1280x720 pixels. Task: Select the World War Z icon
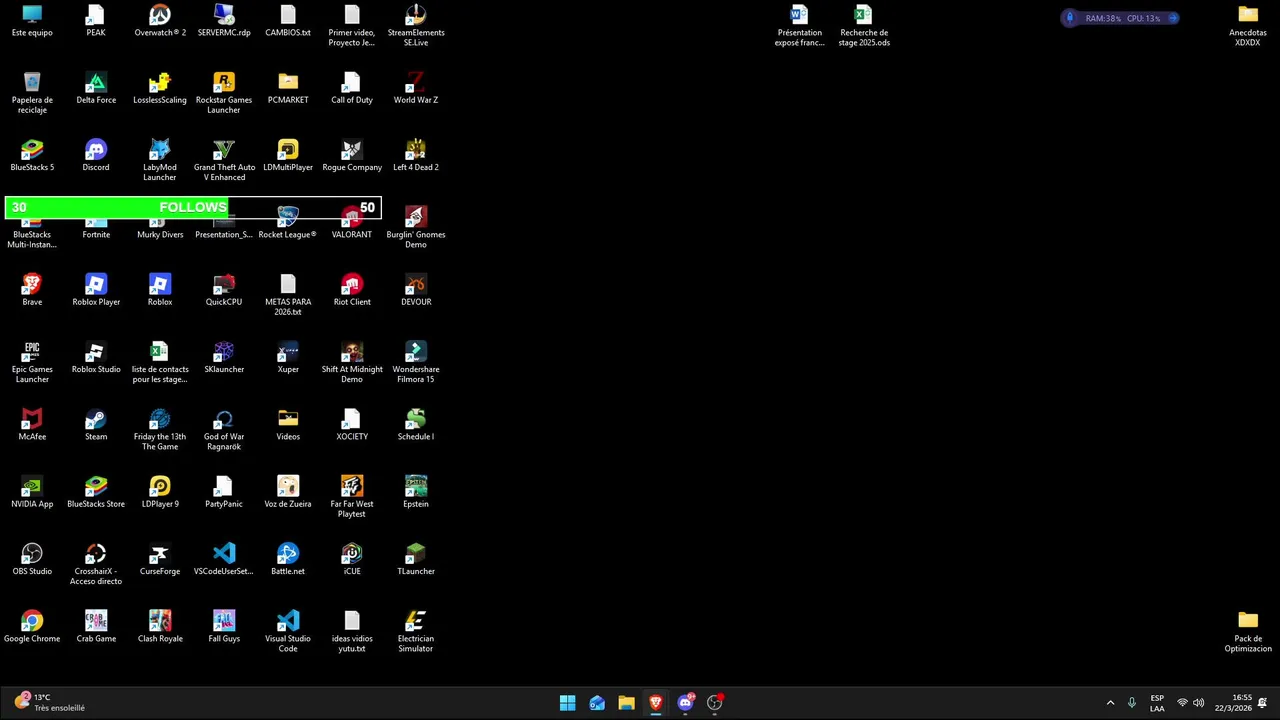416,89
